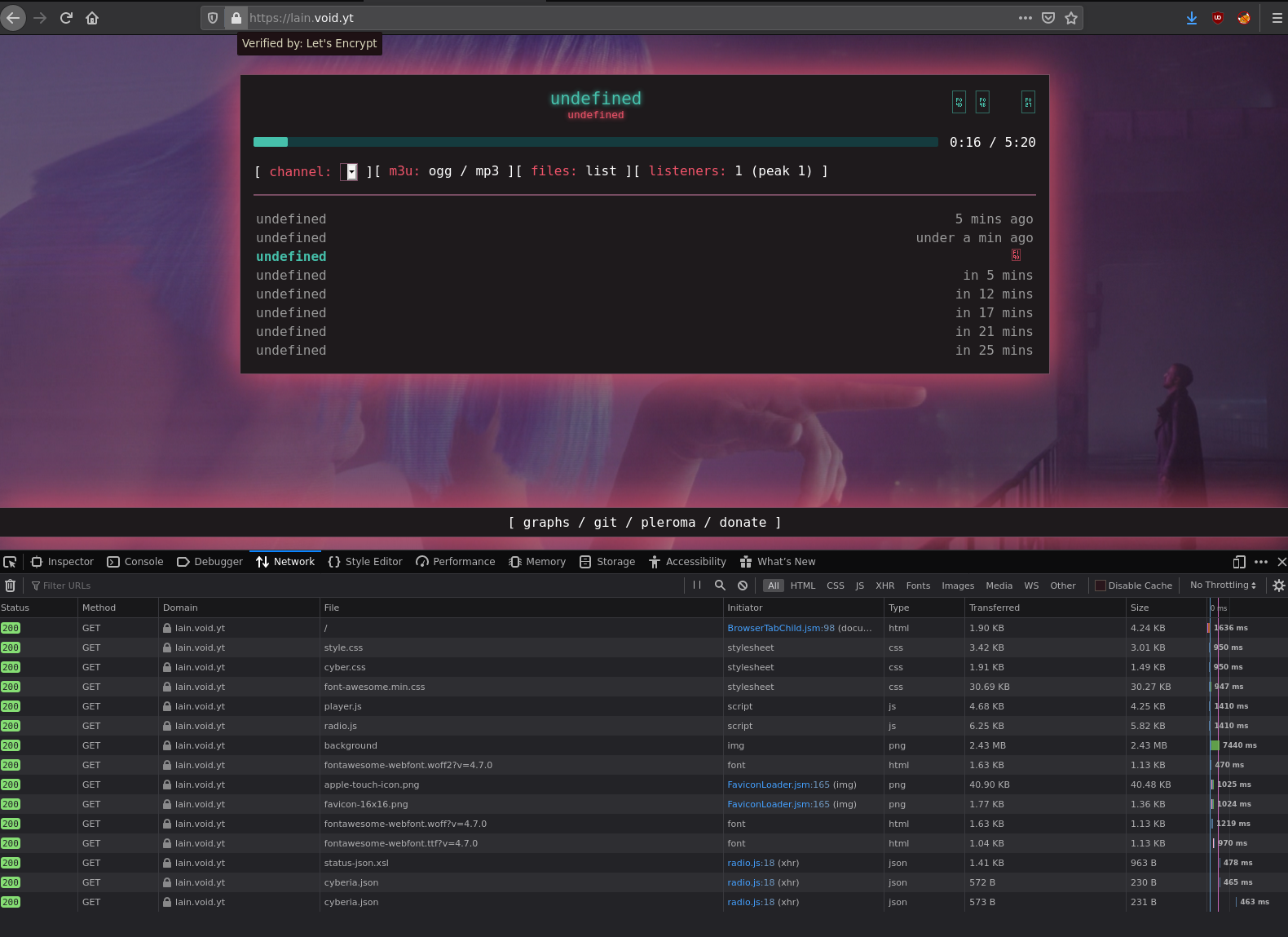Open the BrowserTabChild.jsm:98 initiator link
1288x937 pixels.
click(x=781, y=628)
